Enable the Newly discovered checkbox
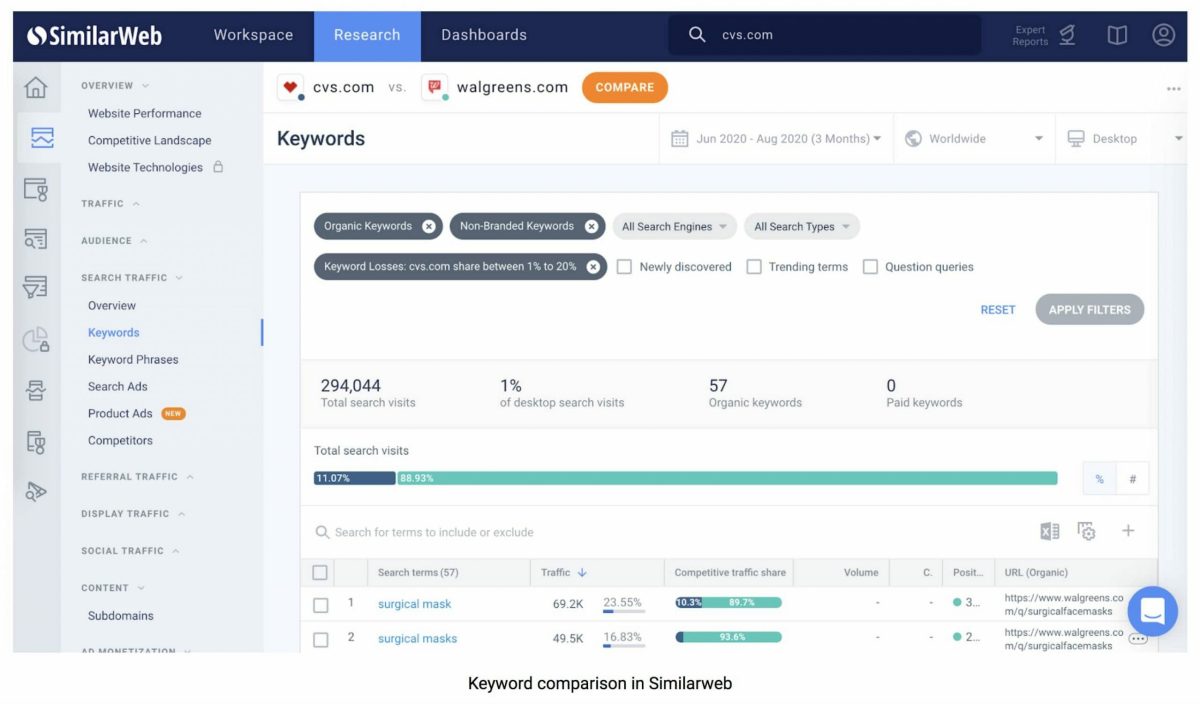The width and height of the screenshot is (1200, 704). 624,267
